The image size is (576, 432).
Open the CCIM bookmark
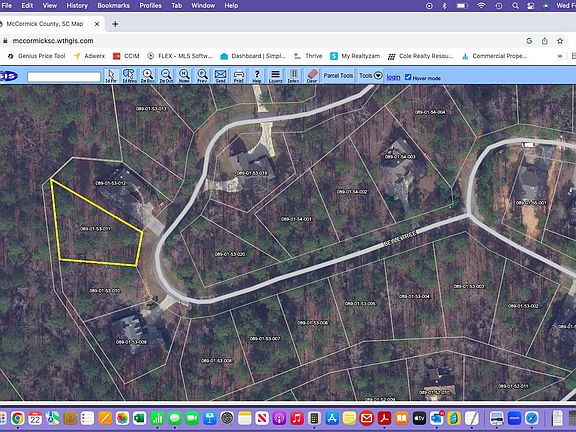[x=126, y=56]
